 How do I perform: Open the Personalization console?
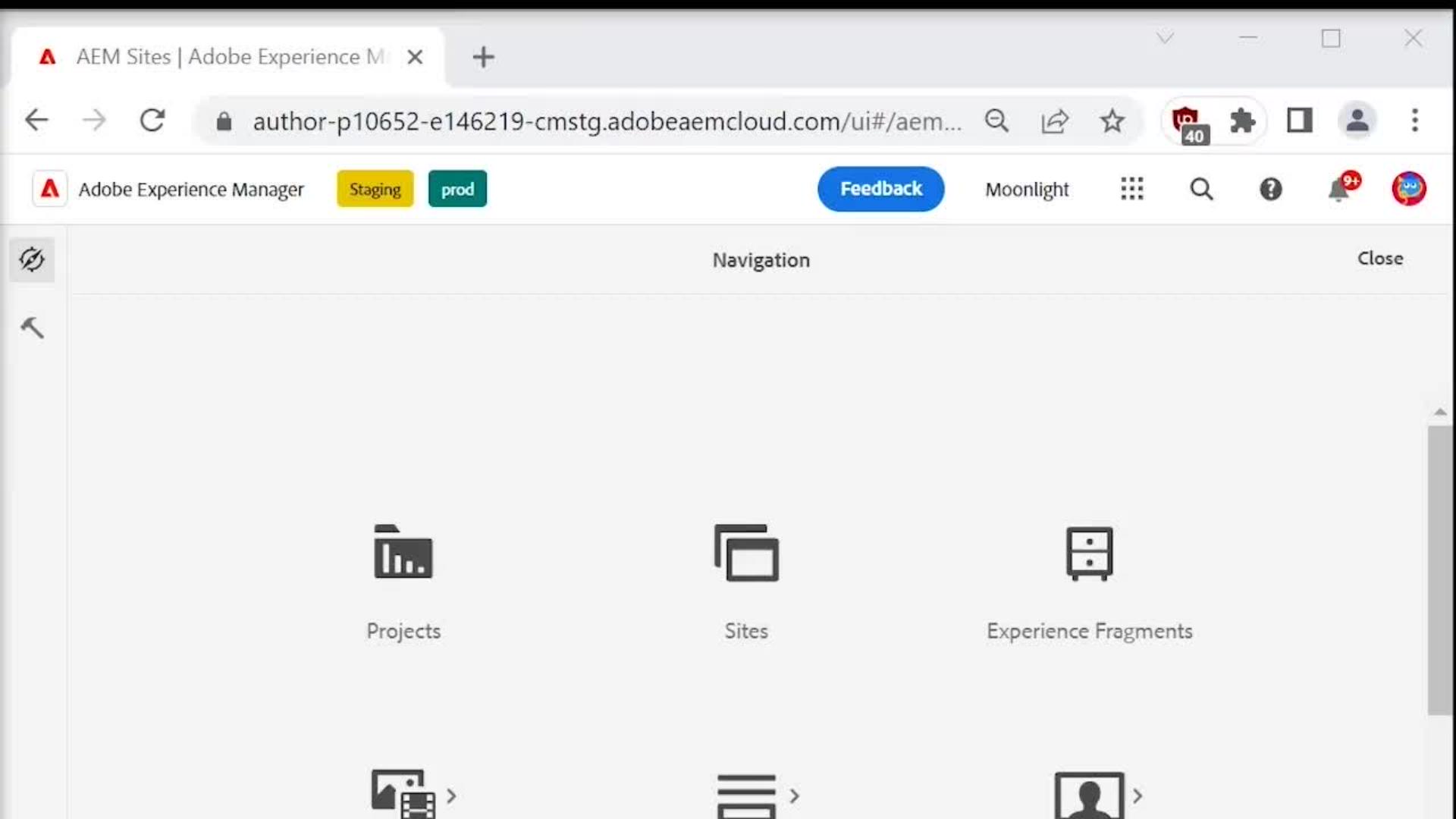(1090, 792)
